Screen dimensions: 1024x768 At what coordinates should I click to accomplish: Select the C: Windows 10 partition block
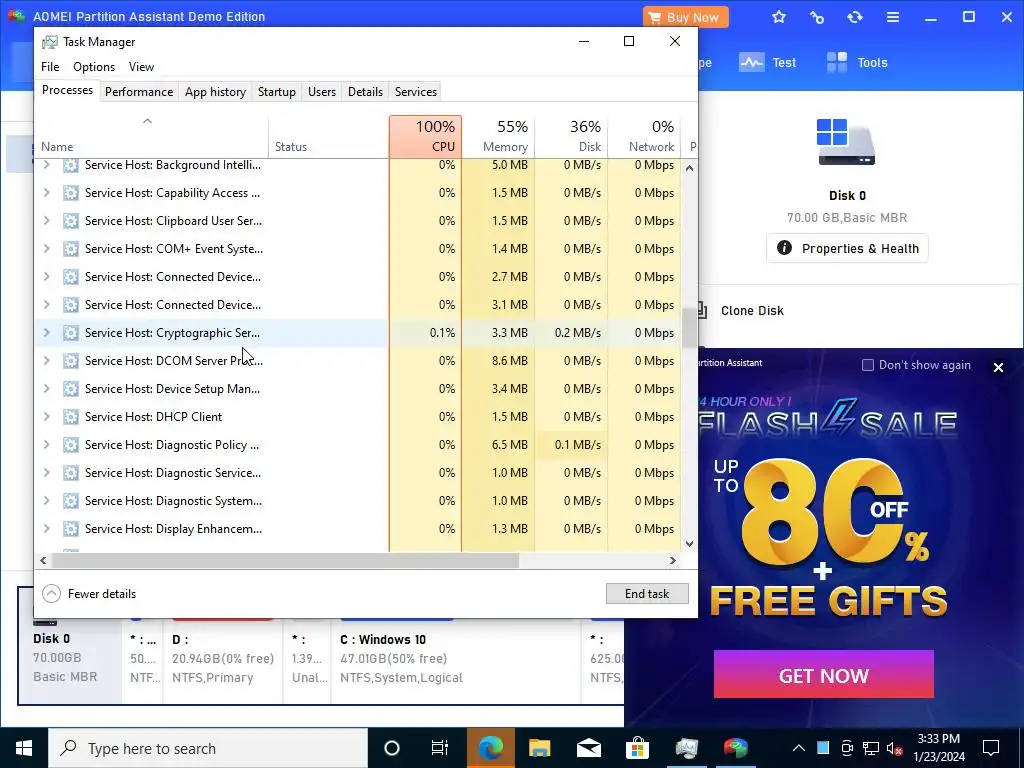point(455,660)
